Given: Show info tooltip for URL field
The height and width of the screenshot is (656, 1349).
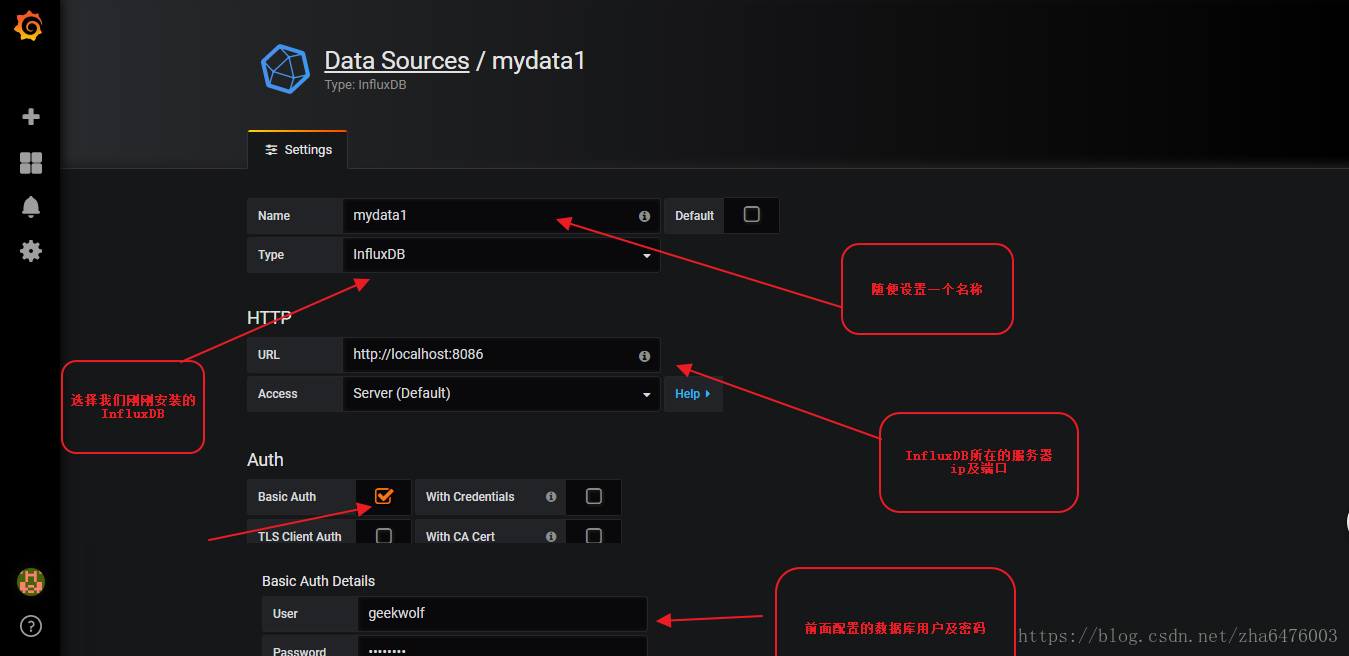Looking at the screenshot, I should pos(644,356).
